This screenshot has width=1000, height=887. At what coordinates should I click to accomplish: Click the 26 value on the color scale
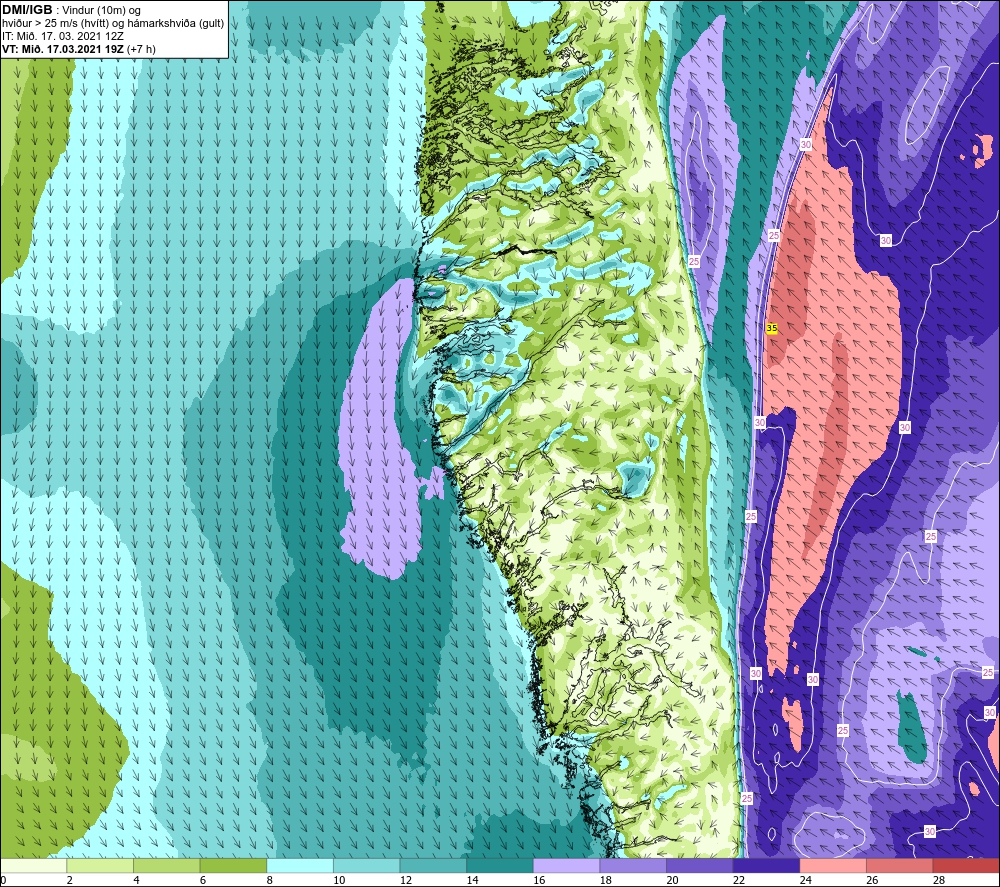[872, 880]
